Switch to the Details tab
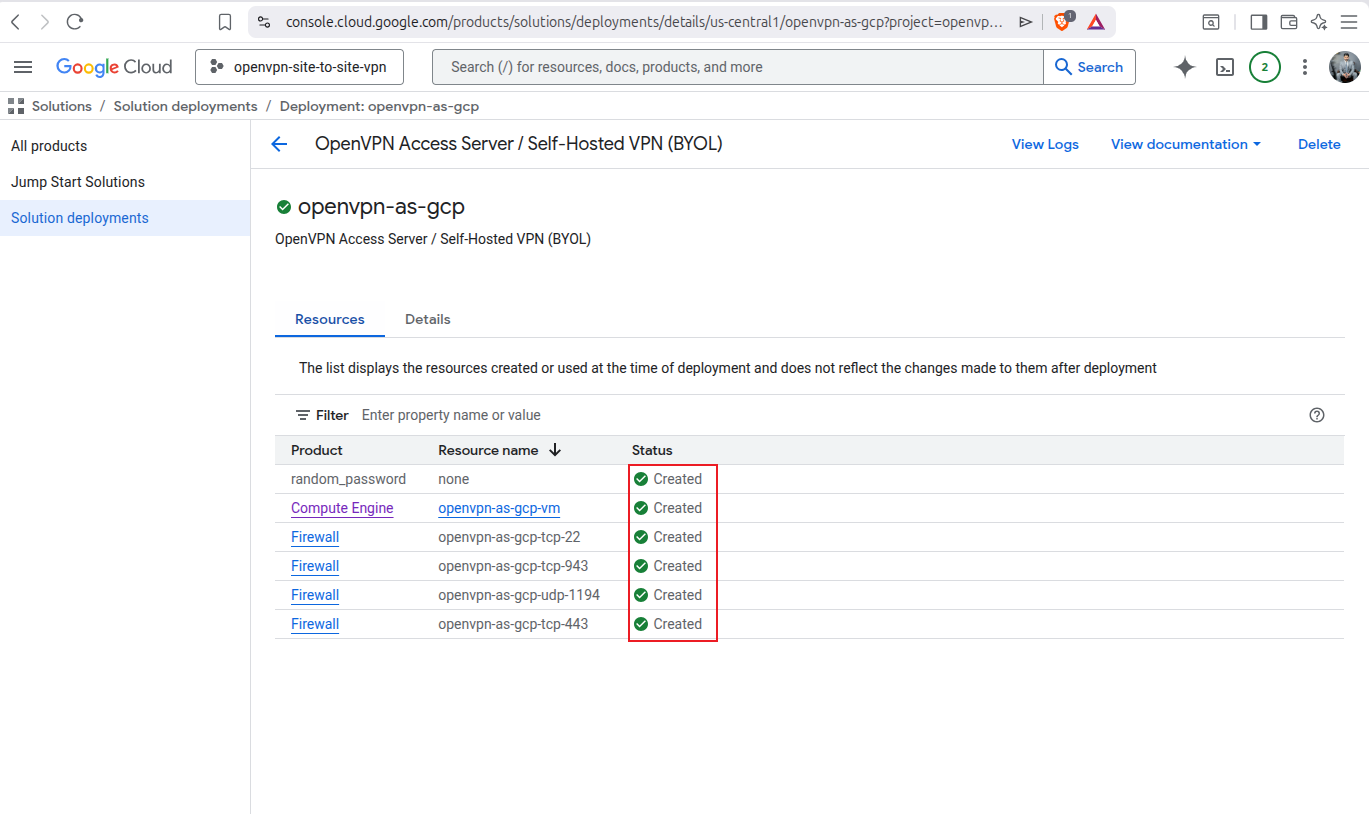 click(x=428, y=319)
